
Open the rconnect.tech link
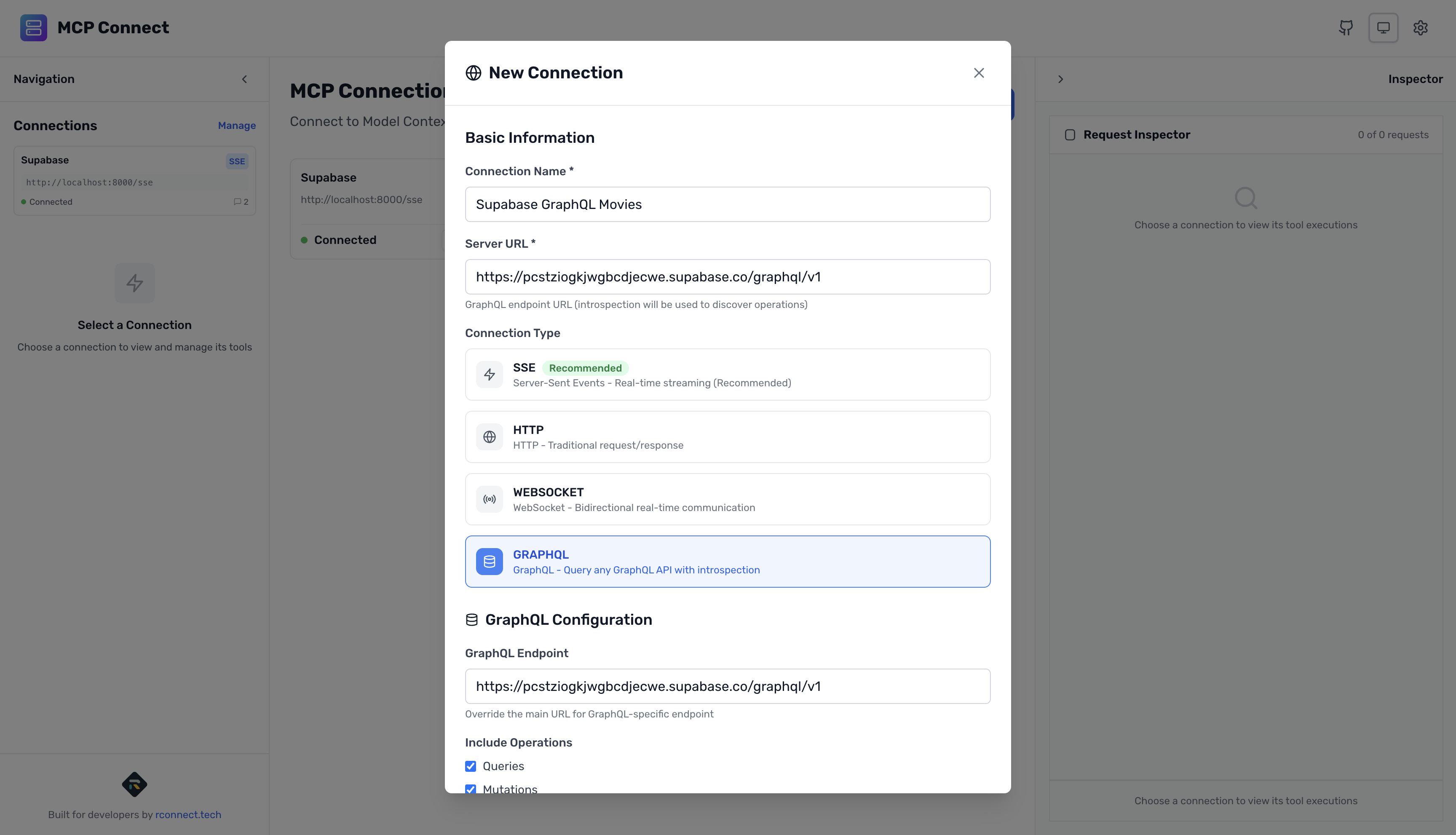pyautogui.click(x=188, y=814)
